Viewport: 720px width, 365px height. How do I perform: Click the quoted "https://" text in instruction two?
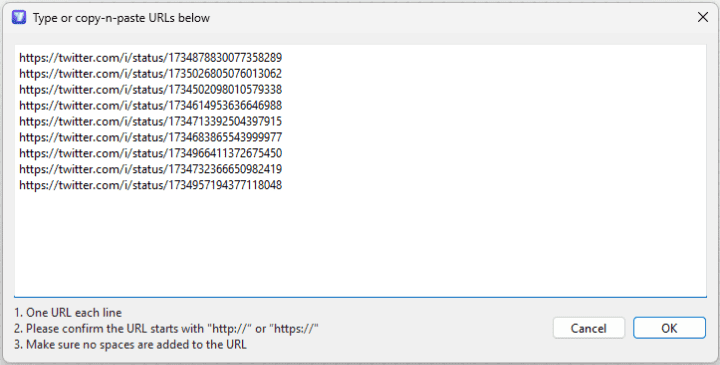click(294, 329)
